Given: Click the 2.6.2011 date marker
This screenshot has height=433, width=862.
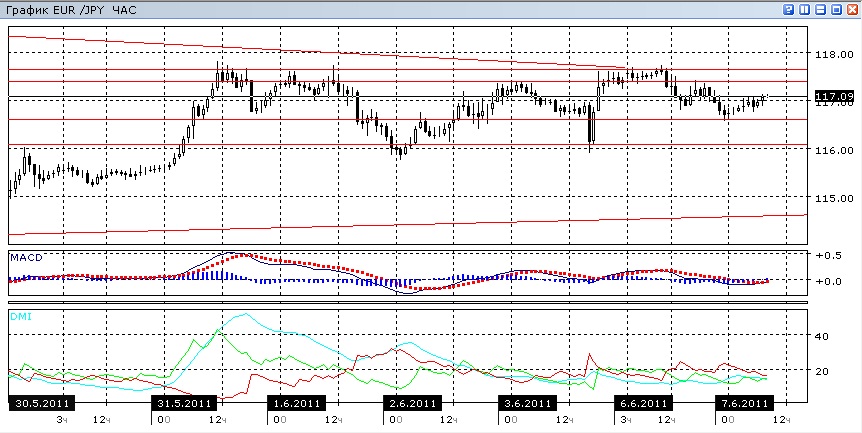Looking at the screenshot, I should pos(412,403).
